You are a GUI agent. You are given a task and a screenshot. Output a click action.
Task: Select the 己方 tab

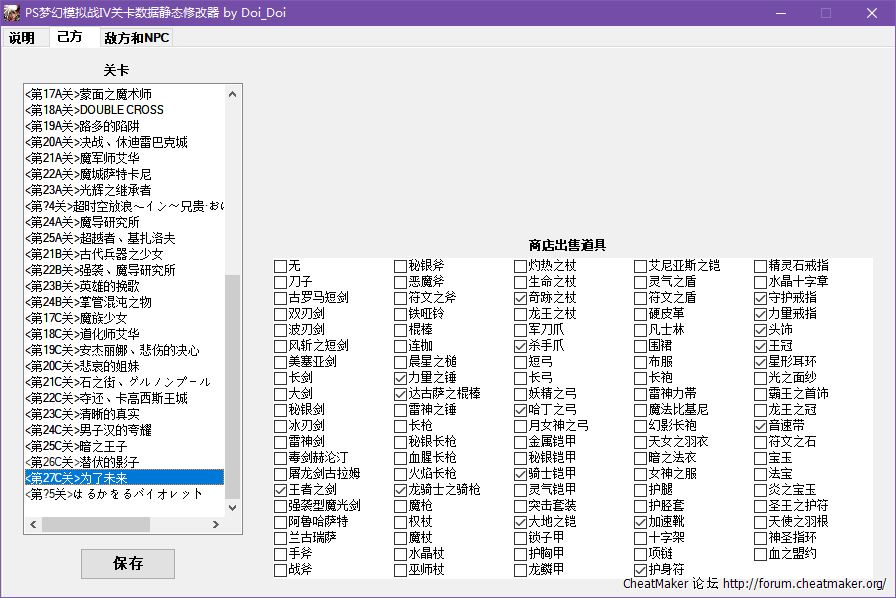[70, 37]
